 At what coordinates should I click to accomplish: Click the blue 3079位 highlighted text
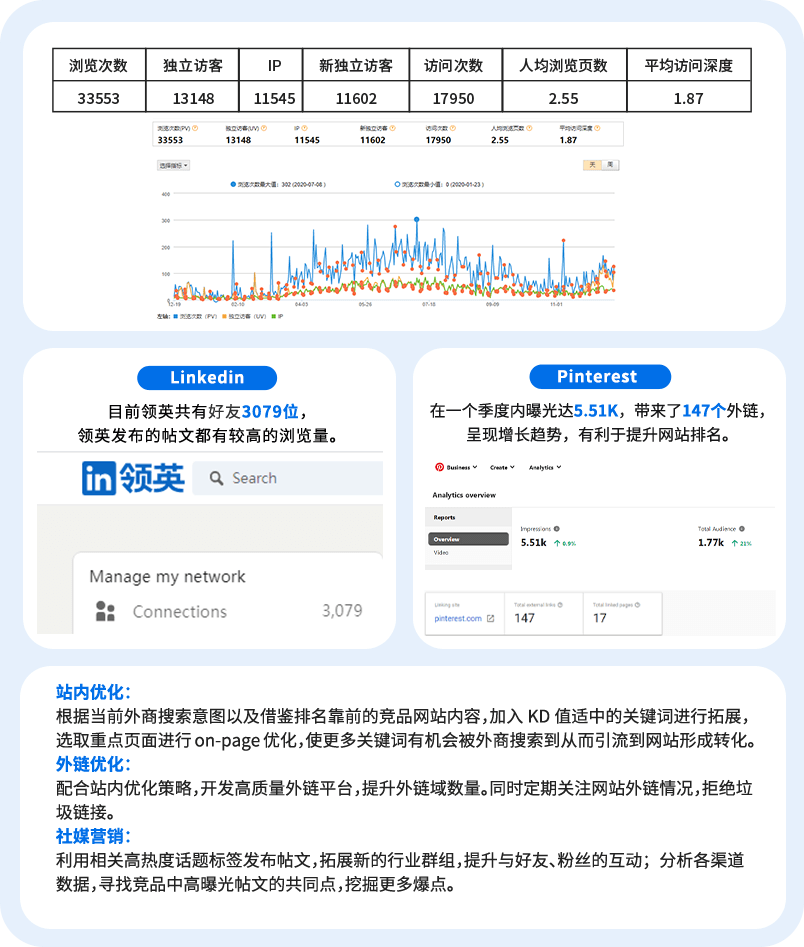click(x=270, y=411)
